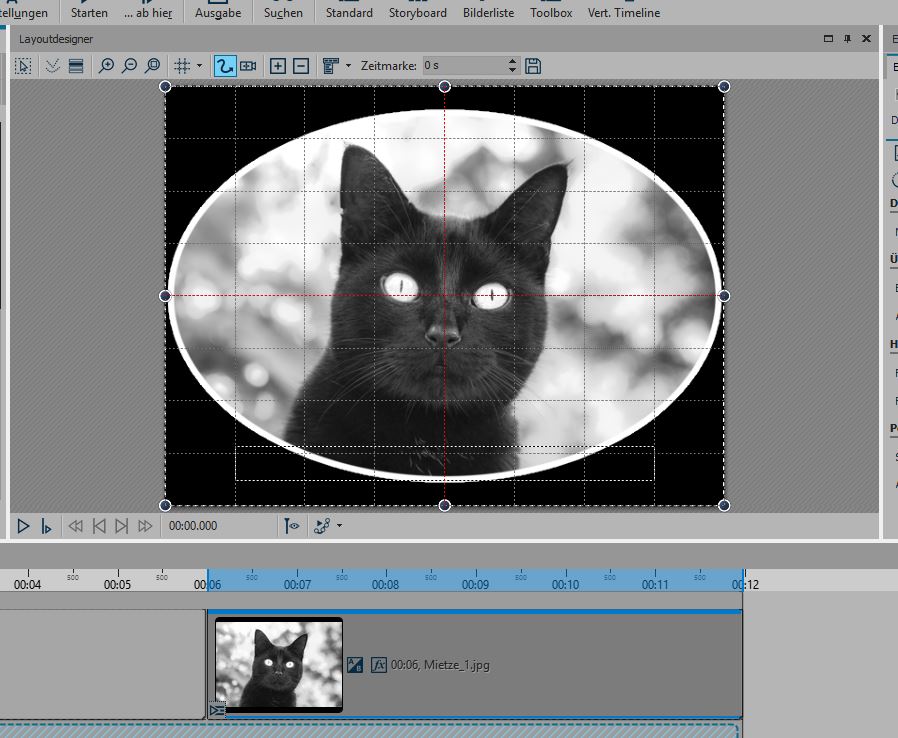The height and width of the screenshot is (738, 898).
Task: Open the grid options dropdown arrow
Action: 200,66
